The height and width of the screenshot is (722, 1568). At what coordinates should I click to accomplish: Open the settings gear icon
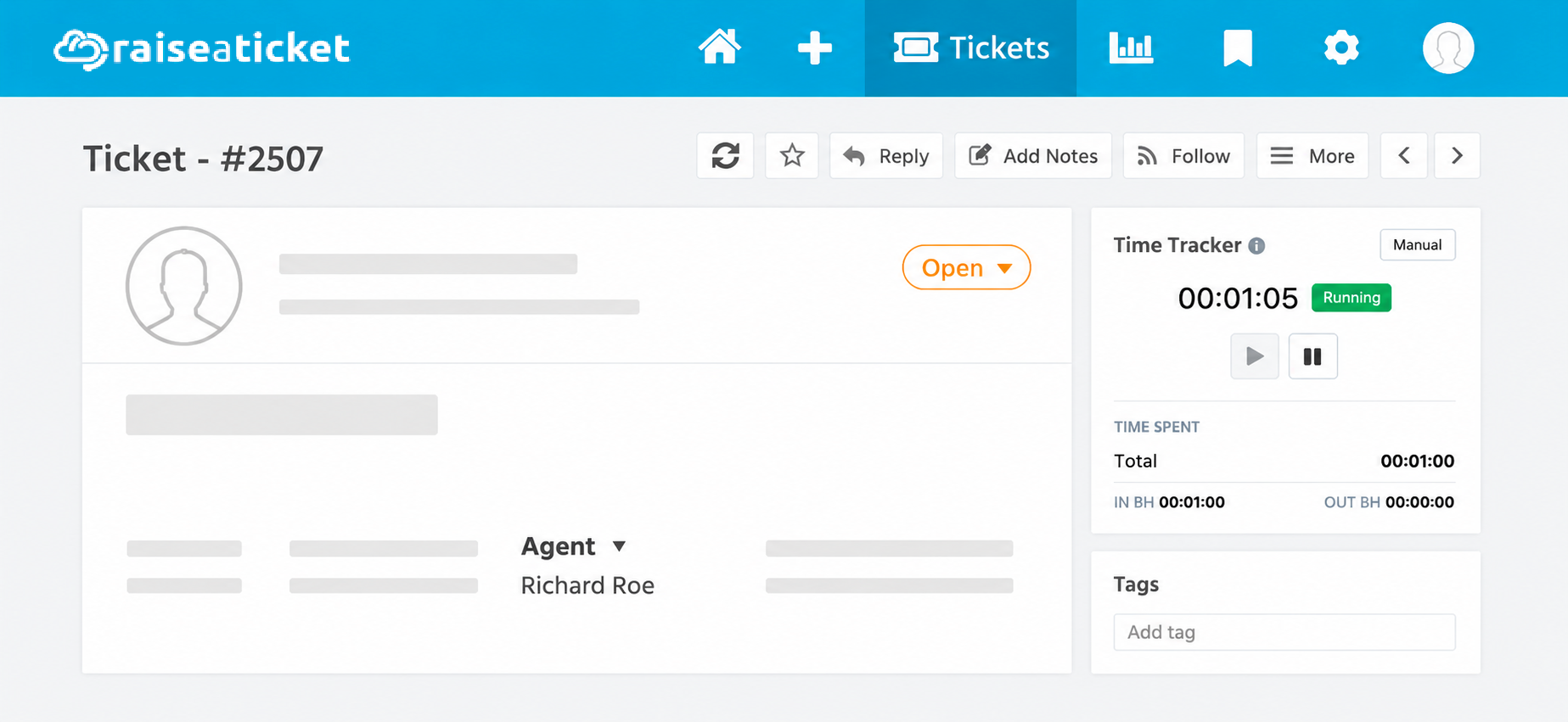[x=1341, y=48]
